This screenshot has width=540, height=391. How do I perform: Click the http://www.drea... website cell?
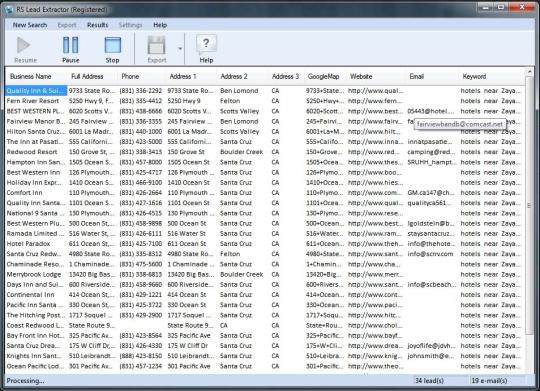pyautogui.click(x=375, y=346)
